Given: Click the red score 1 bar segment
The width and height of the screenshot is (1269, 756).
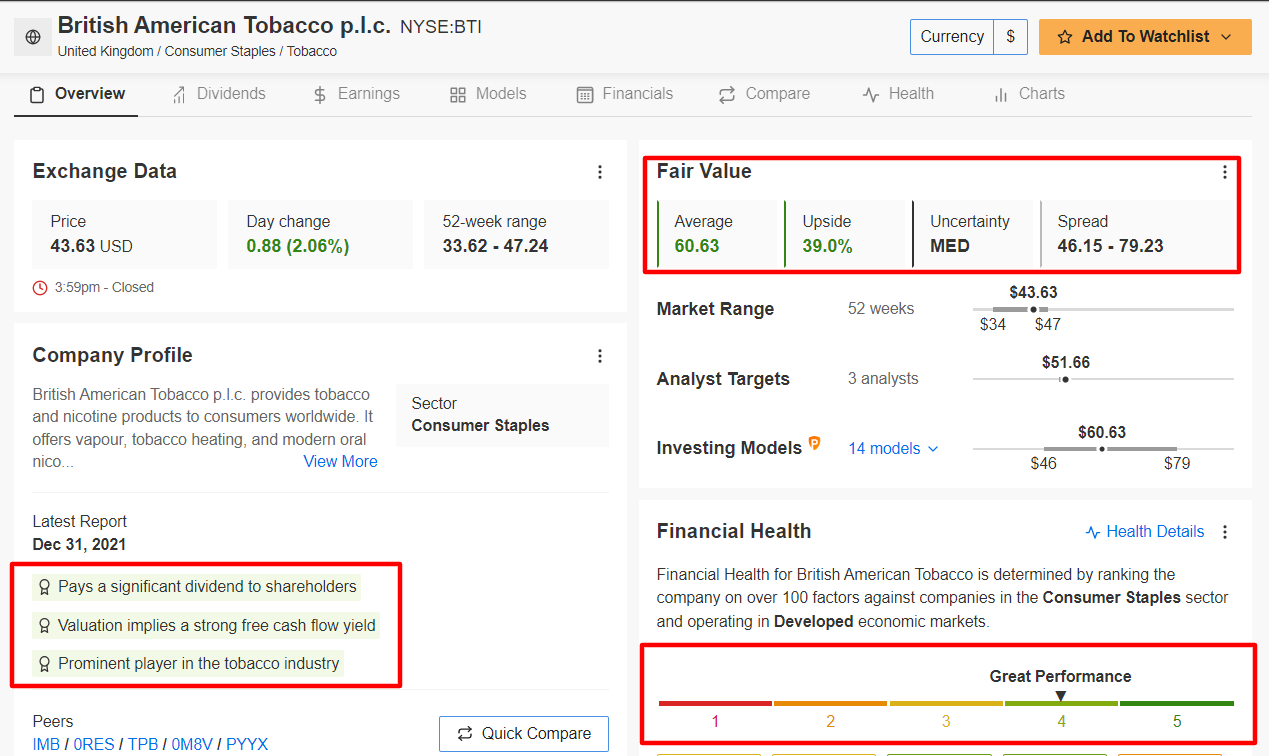Looking at the screenshot, I should pos(715,704).
